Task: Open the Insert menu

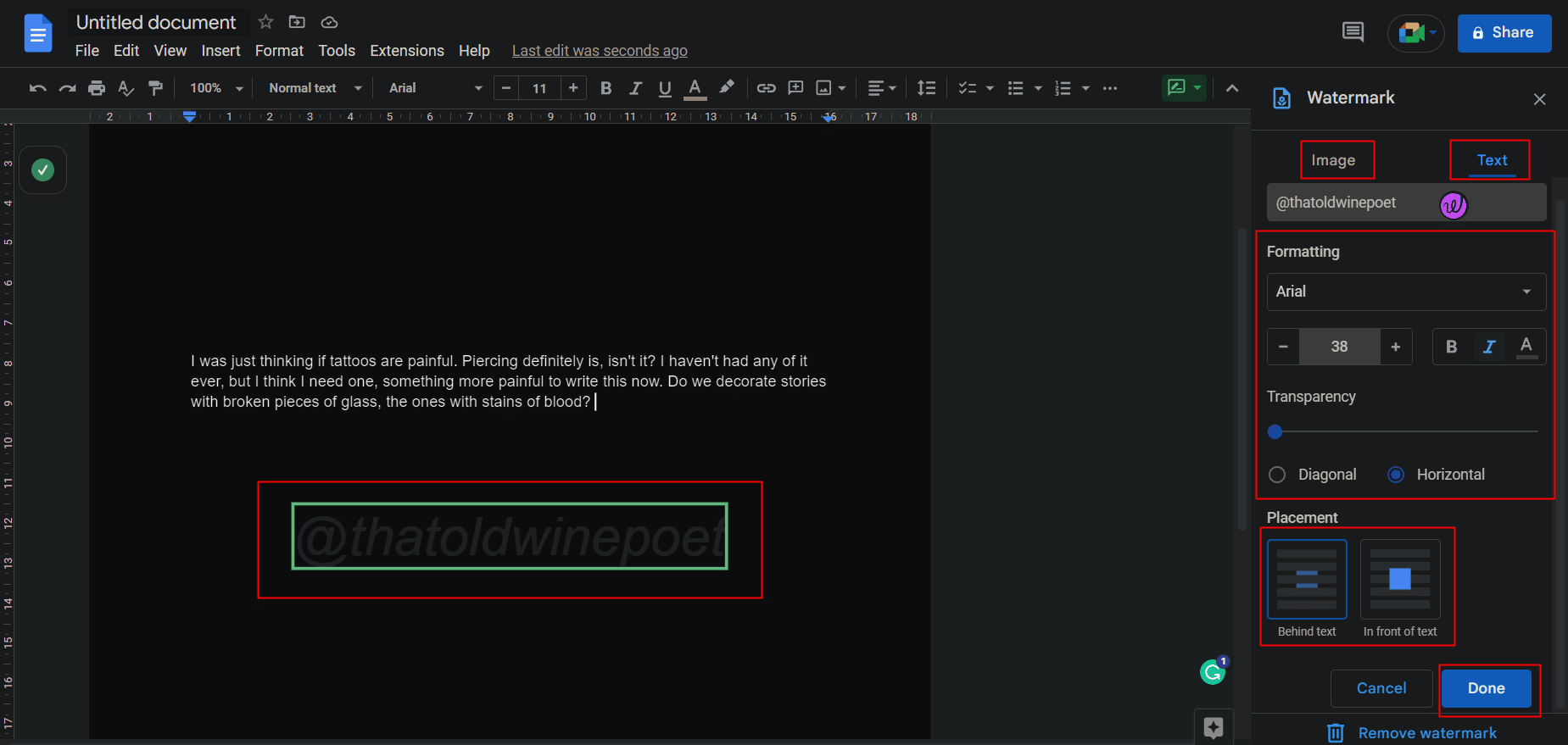Action: tap(221, 51)
